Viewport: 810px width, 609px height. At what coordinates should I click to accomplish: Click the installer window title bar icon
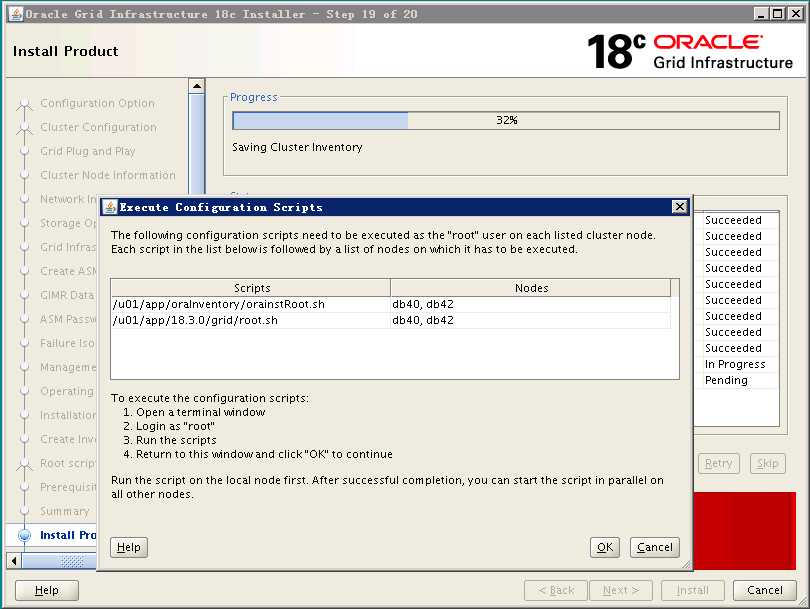[x=17, y=14]
